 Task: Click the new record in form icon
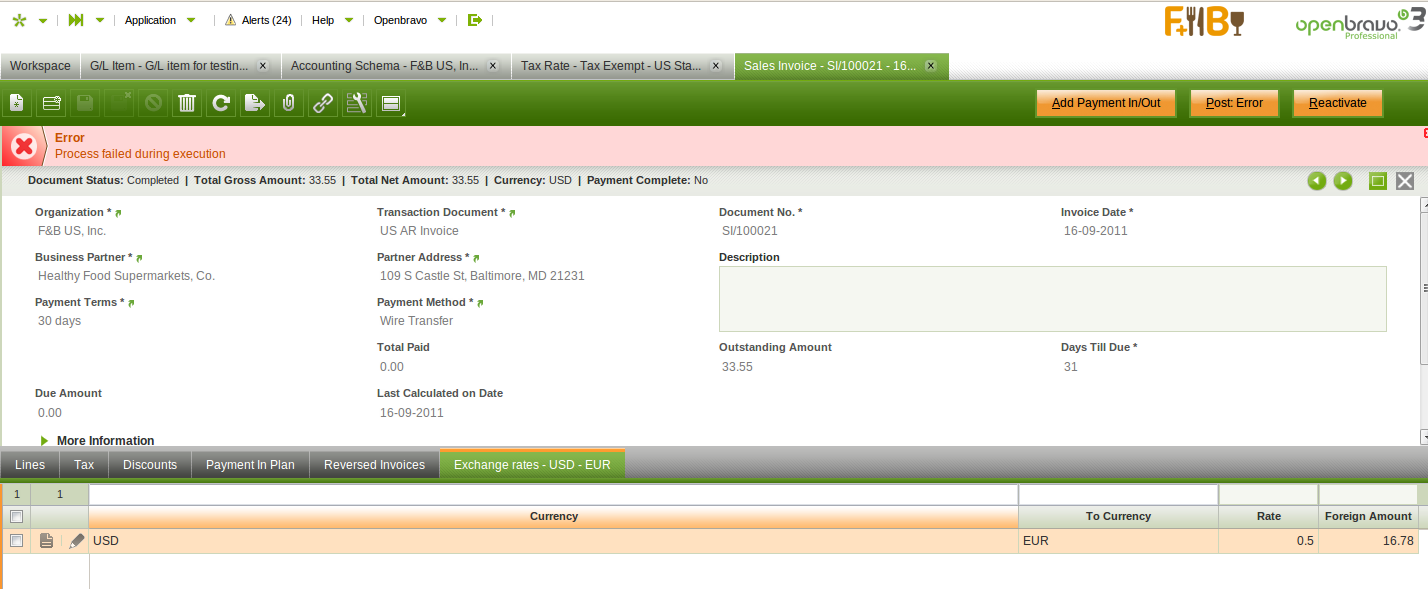coord(17,103)
